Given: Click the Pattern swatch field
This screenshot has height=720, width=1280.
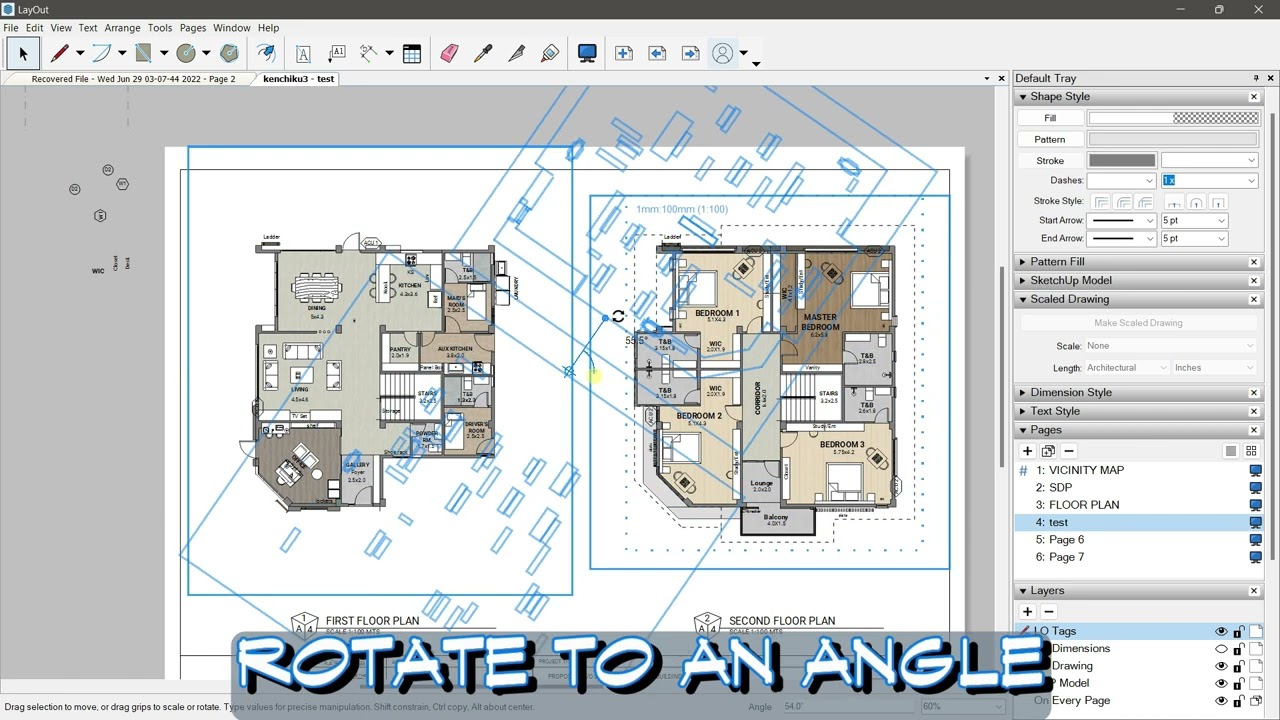Looking at the screenshot, I should pyautogui.click(x=1172, y=140).
